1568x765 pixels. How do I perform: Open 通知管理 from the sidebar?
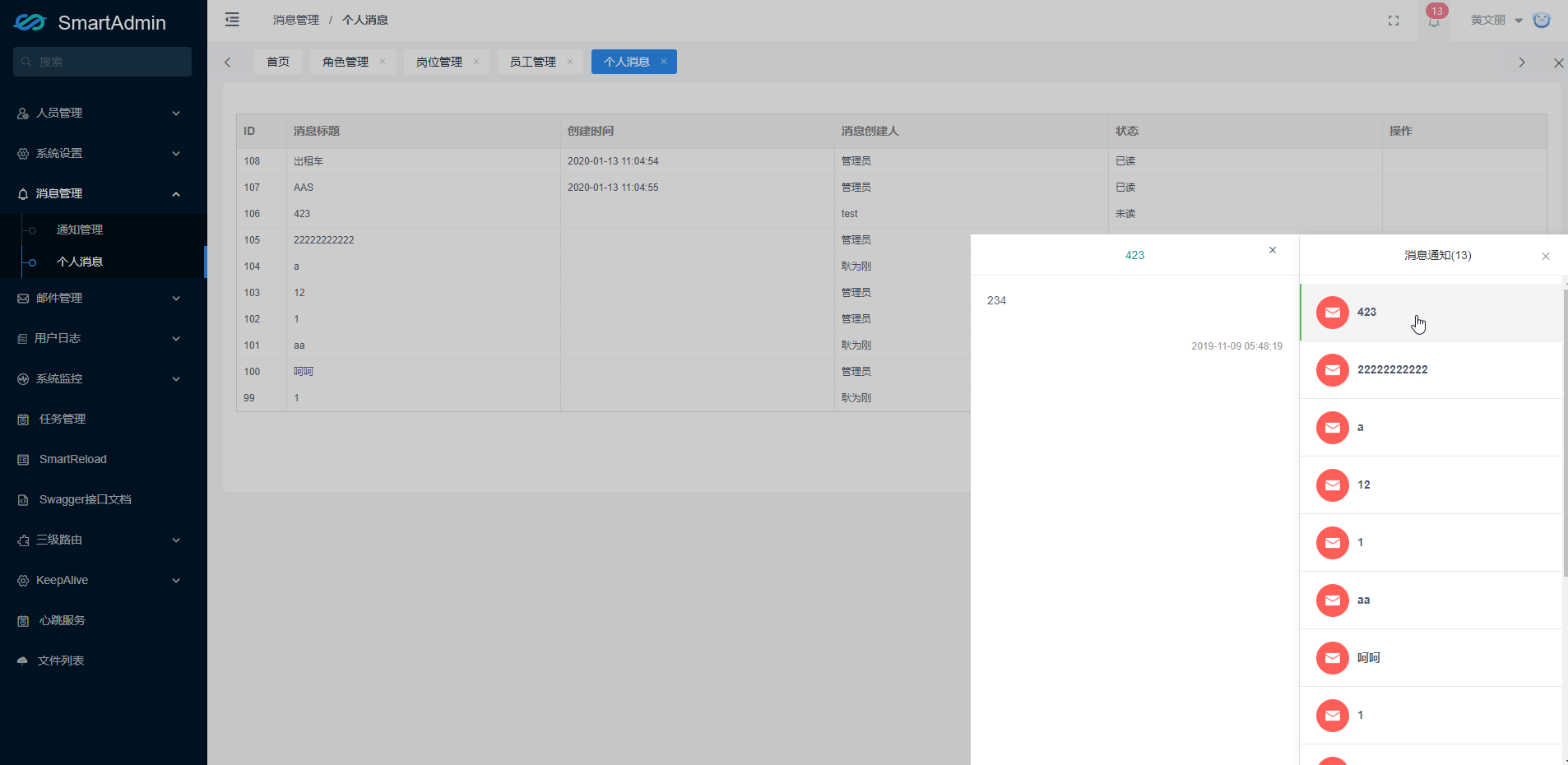click(80, 229)
